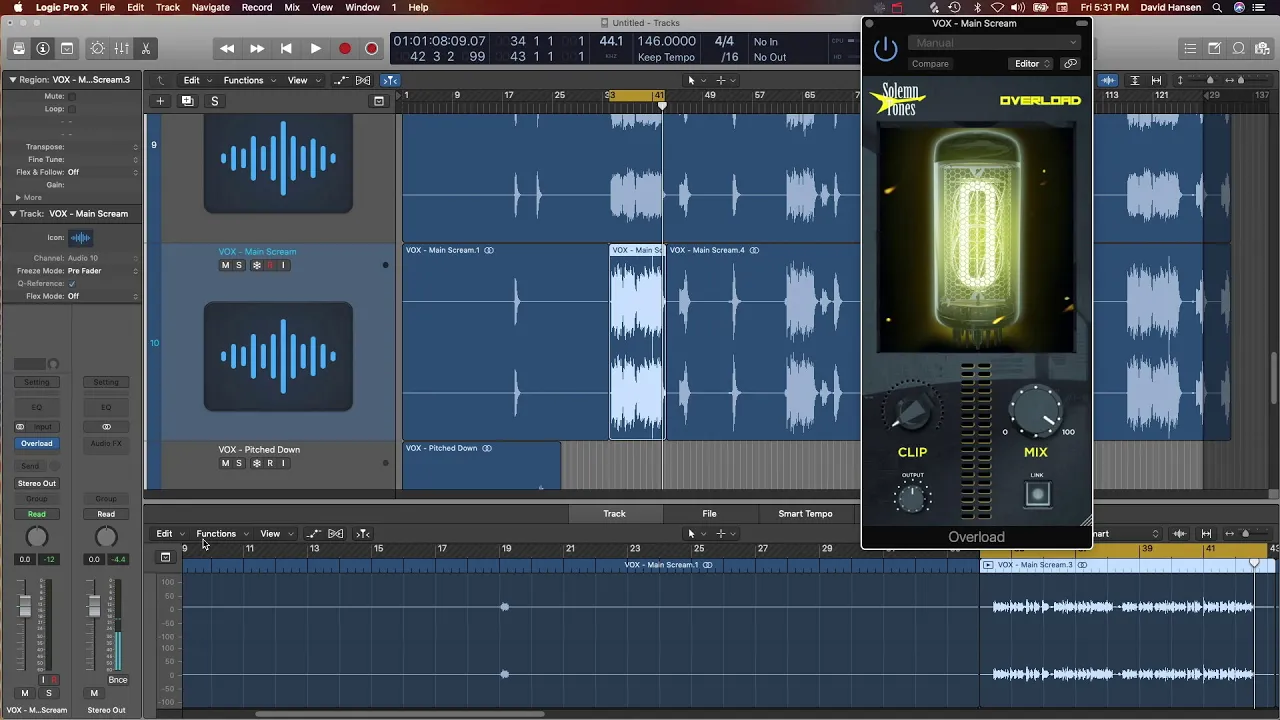Start playback with Play button
This screenshot has width=1280, height=720.
click(x=315, y=48)
